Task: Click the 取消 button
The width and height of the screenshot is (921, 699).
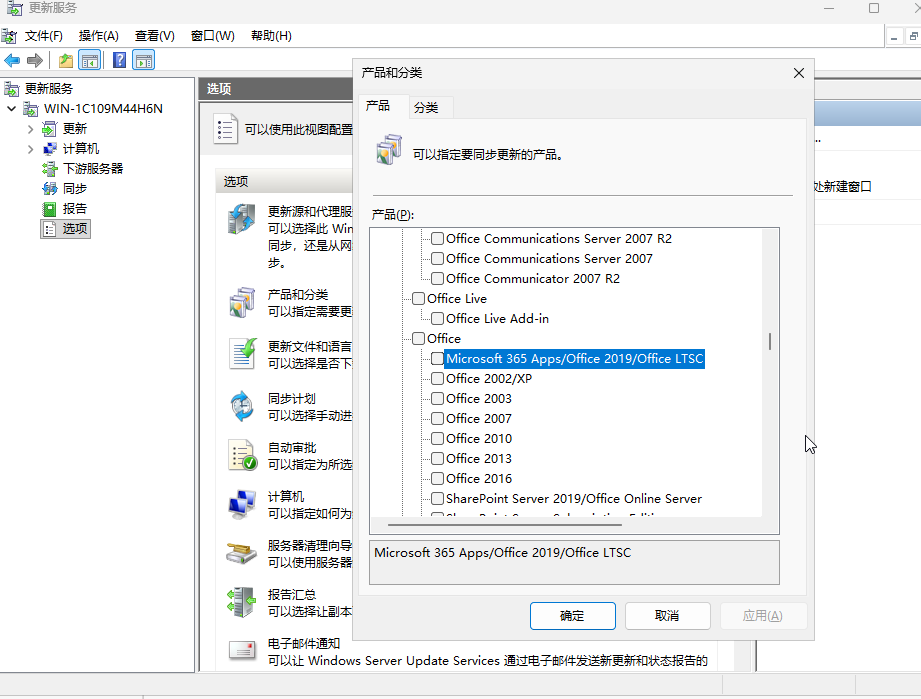Action: click(x=667, y=616)
